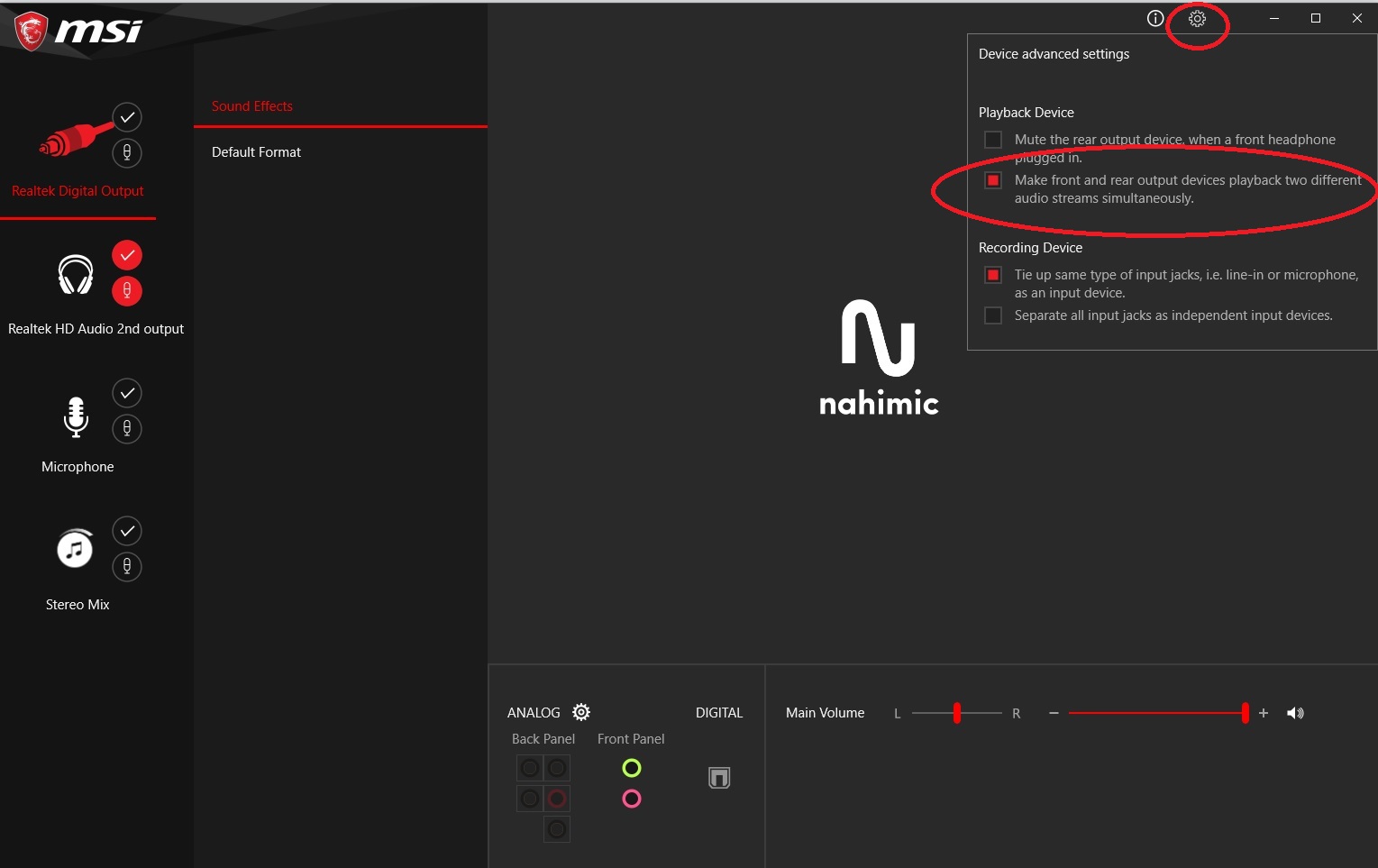Click the Realtek HD Audio 2nd output label
Screen dimensions: 1378x868
(x=96, y=329)
